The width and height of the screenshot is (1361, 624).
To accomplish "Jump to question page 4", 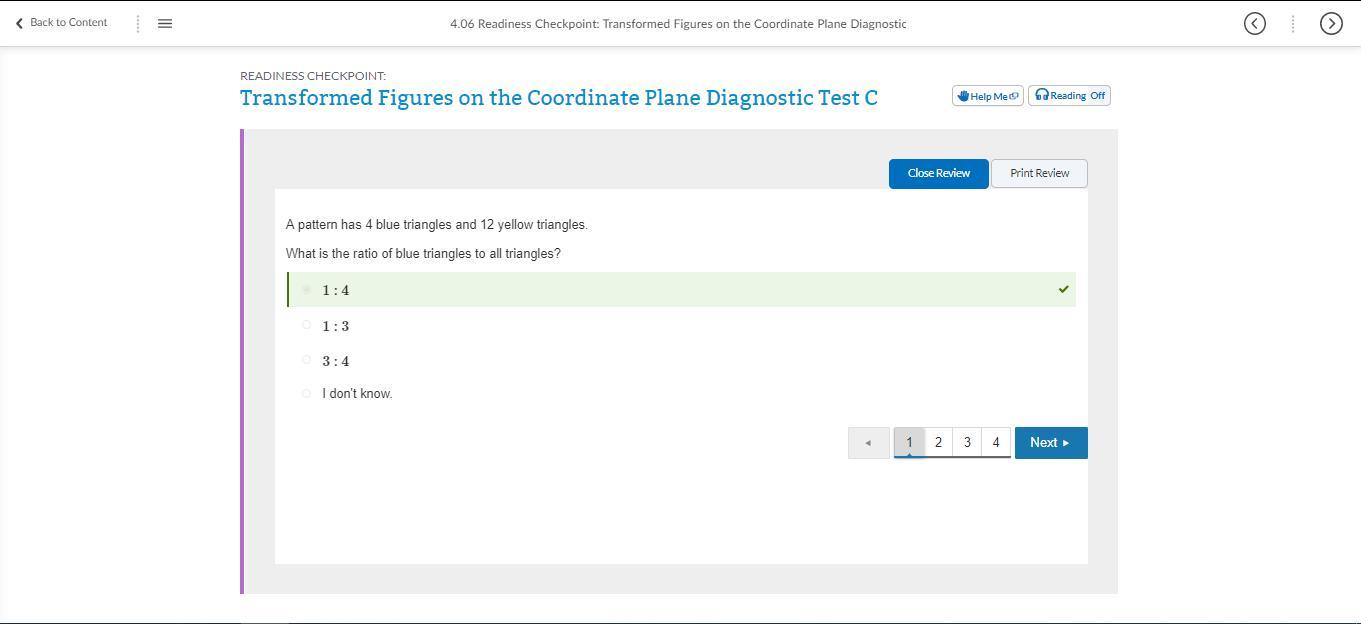I will [x=995, y=442].
